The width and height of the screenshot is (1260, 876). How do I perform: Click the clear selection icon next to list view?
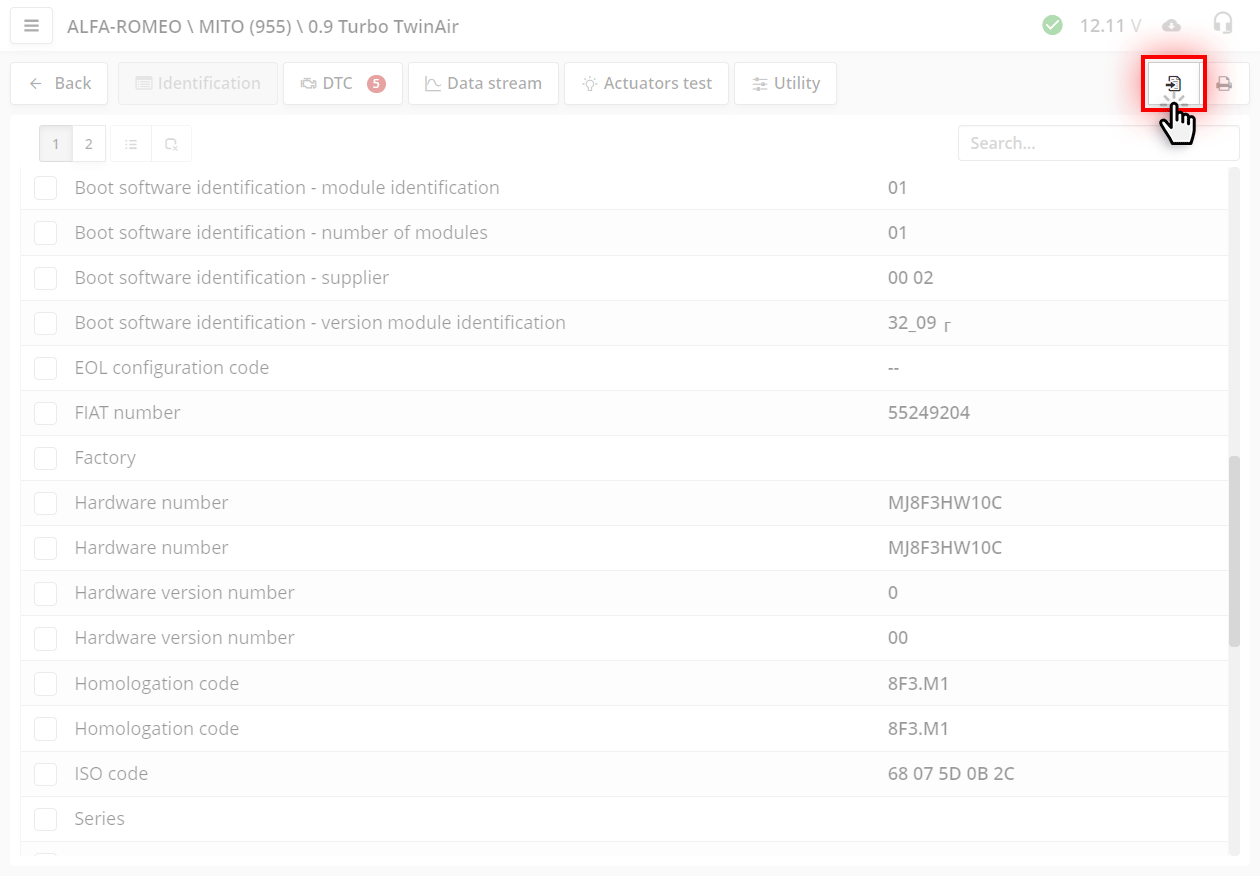coord(171,143)
